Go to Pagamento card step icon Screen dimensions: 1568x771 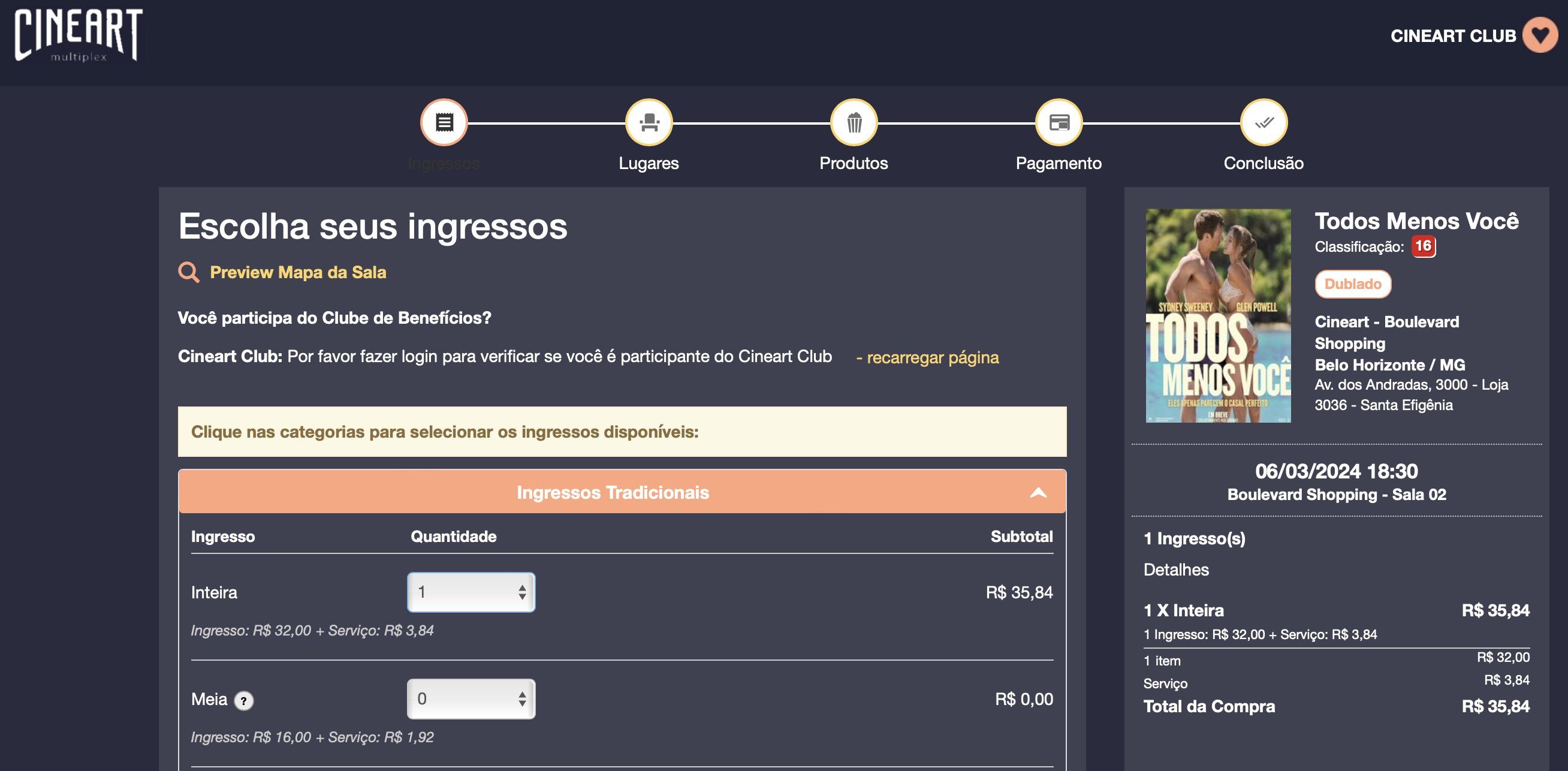(x=1059, y=122)
